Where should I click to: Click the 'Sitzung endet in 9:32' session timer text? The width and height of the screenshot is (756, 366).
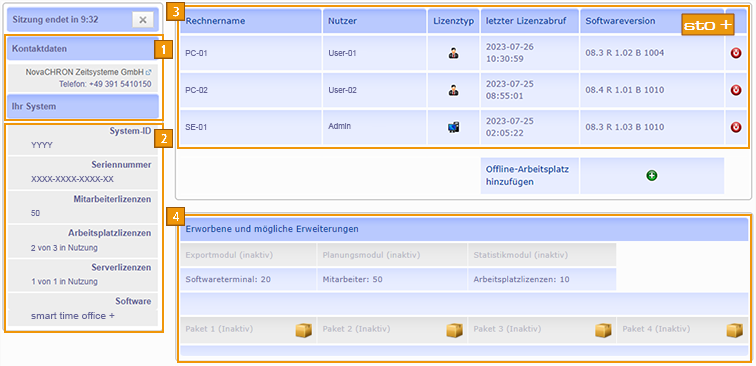55,20
